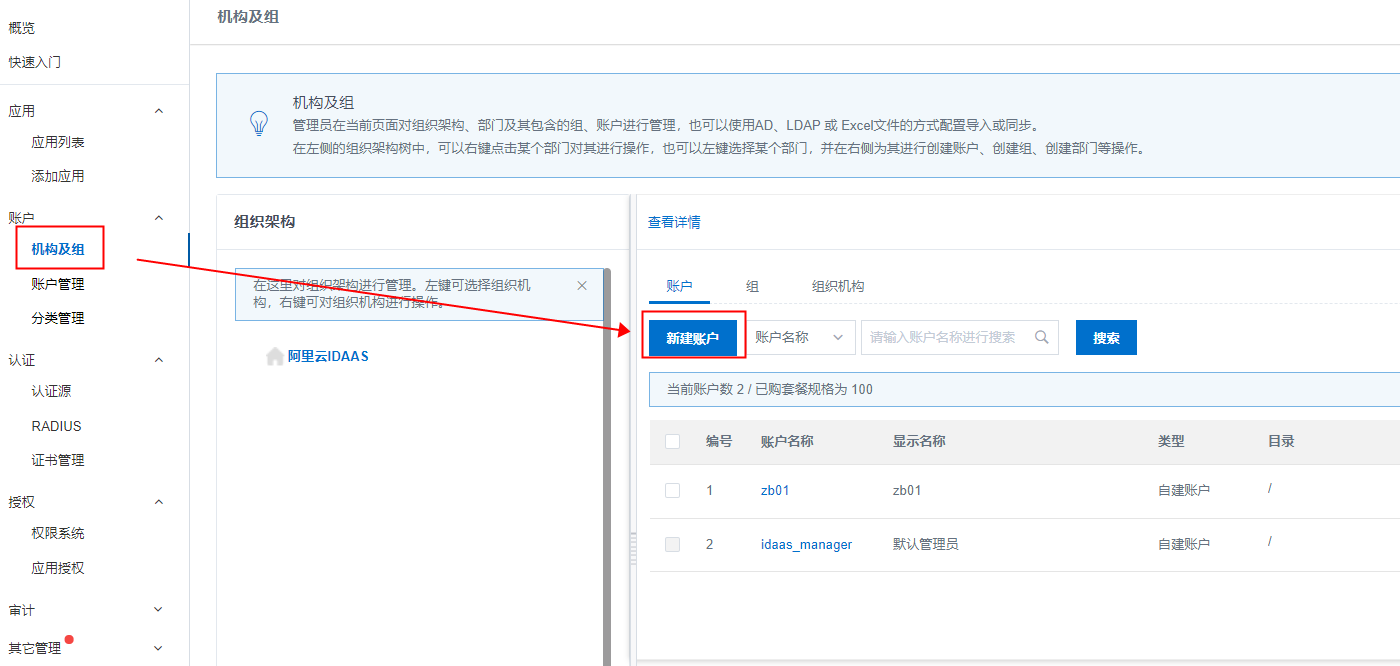The image size is (1400, 666).
Task: Click the panel splitter handle between tree and list
Action: (x=632, y=548)
